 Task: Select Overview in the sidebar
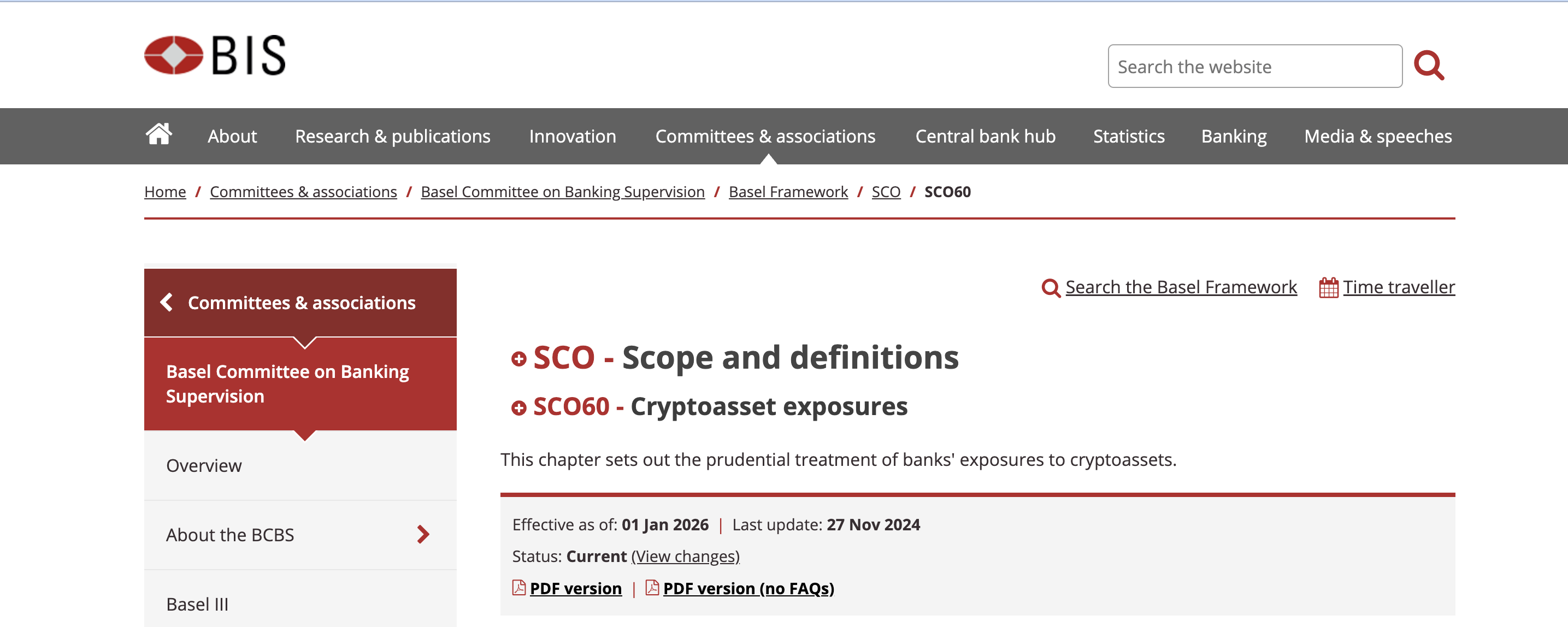pyautogui.click(x=204, y=466)
